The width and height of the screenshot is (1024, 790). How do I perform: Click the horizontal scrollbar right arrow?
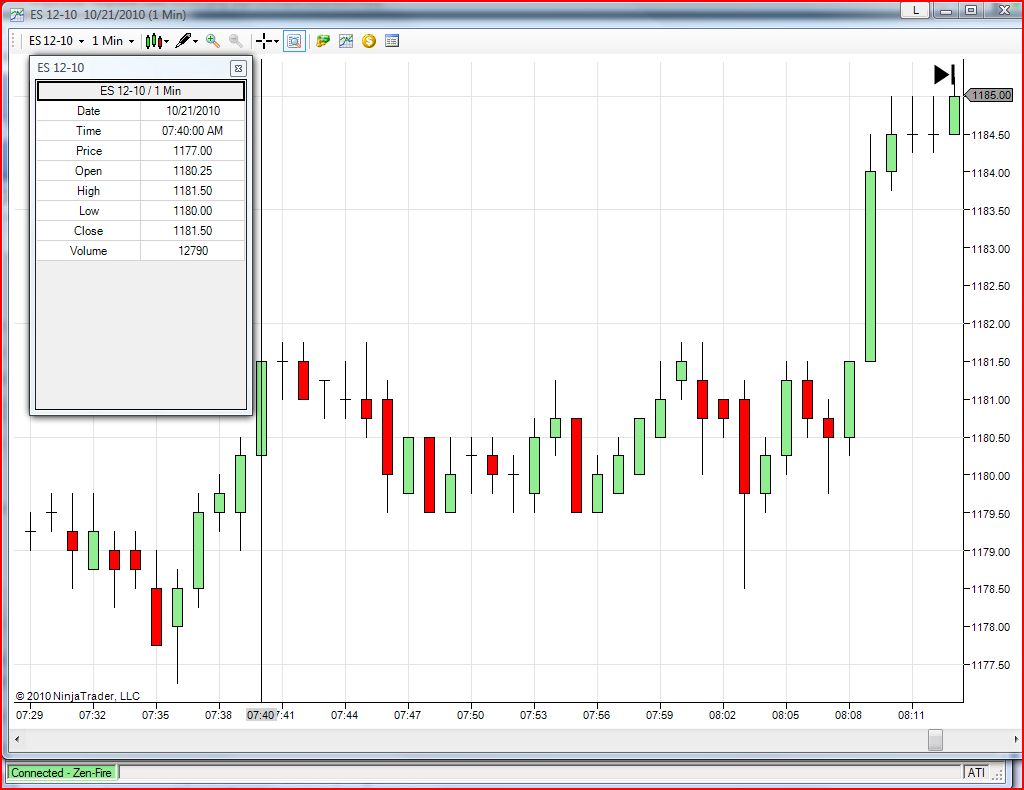[1016, 740]
